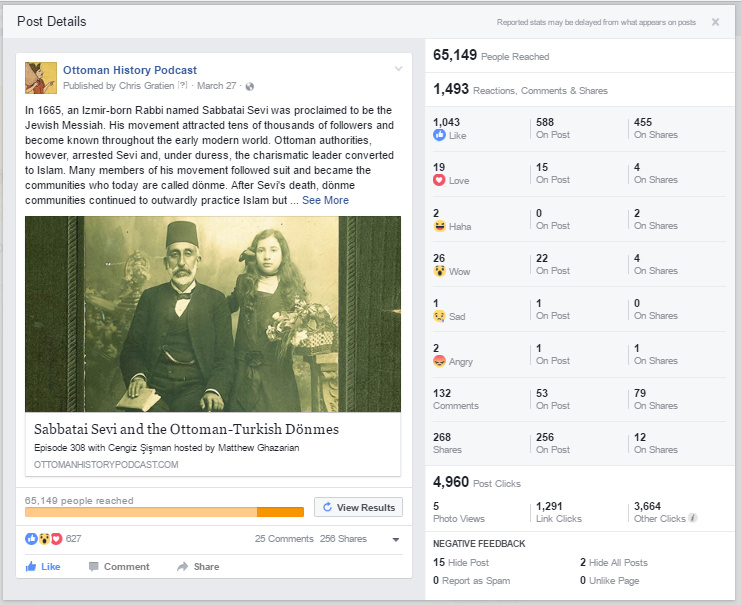Click the 0 Unlike Page stat

point(610,580)
